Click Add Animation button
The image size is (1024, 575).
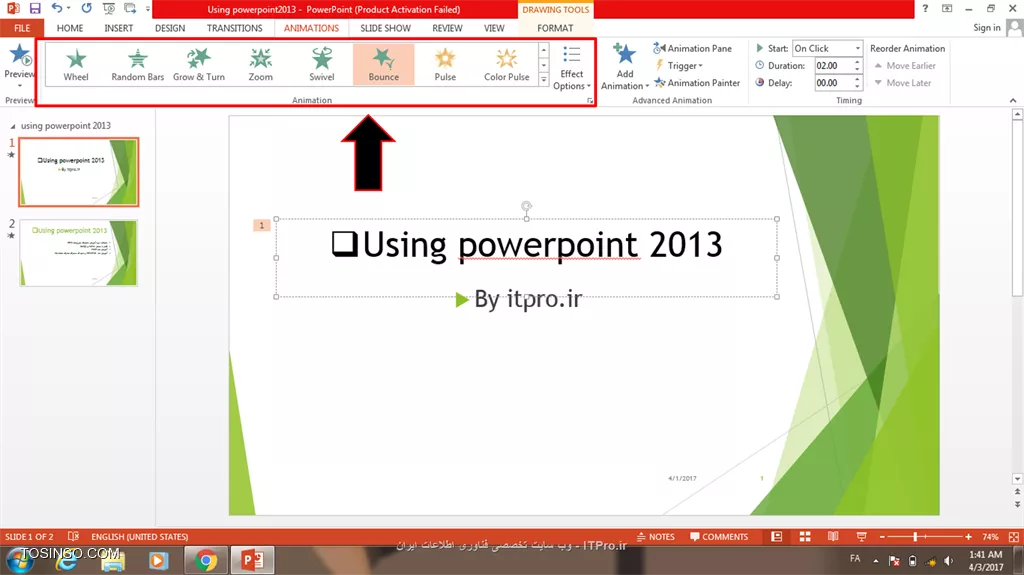point(624,67)
